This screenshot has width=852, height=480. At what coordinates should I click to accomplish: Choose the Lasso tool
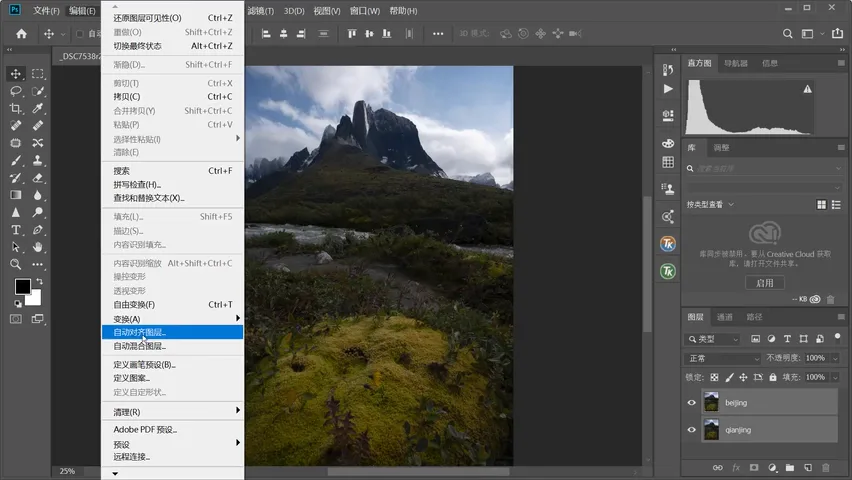point(16,91)
